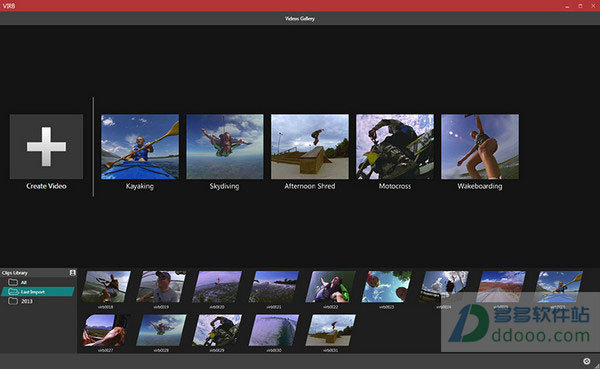This screenshot has width=600, height=369.
Task: Select the Last Import folder
Action: point(38,292)
